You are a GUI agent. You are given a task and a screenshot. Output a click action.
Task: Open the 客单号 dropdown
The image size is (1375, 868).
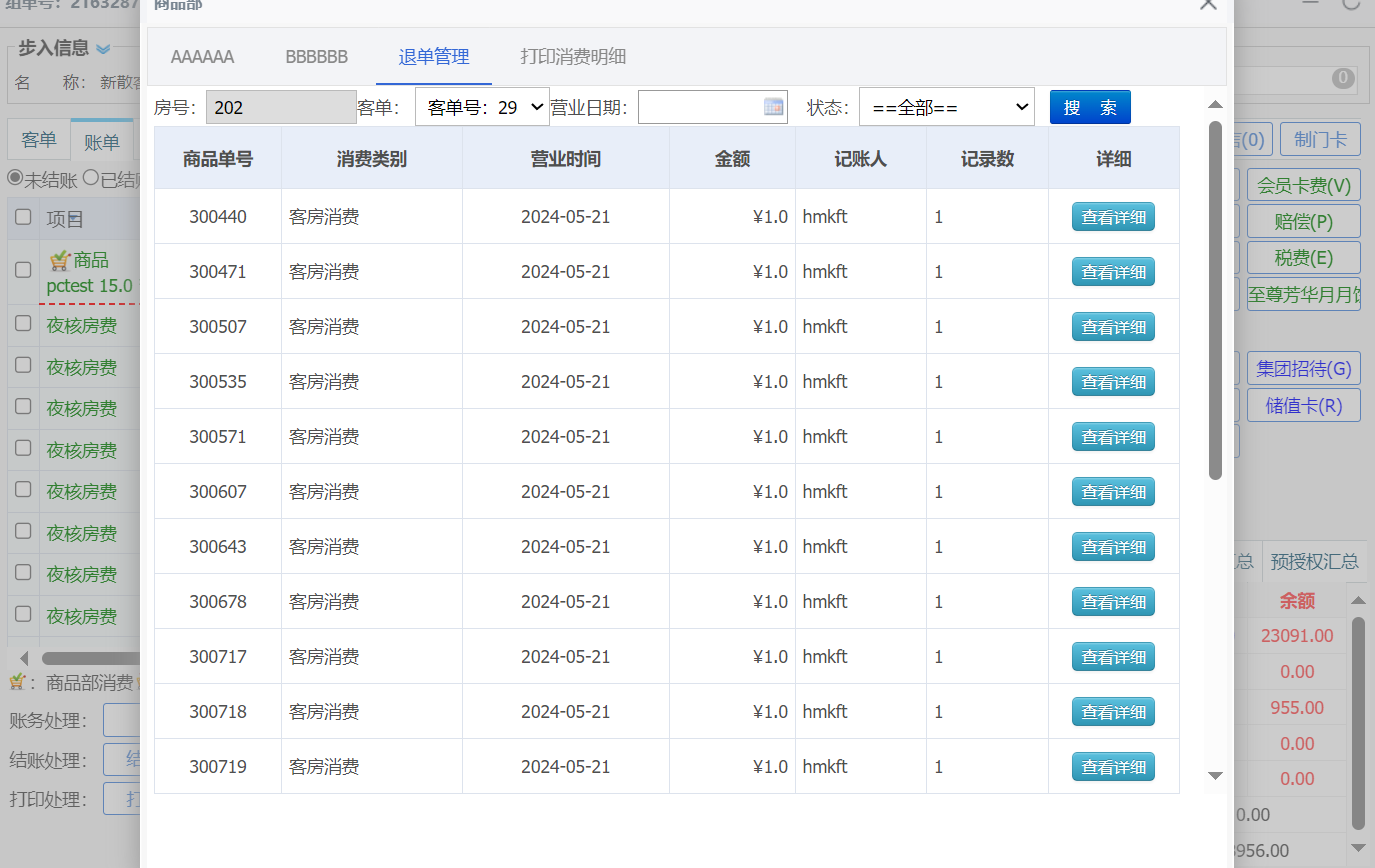point(482,107)
